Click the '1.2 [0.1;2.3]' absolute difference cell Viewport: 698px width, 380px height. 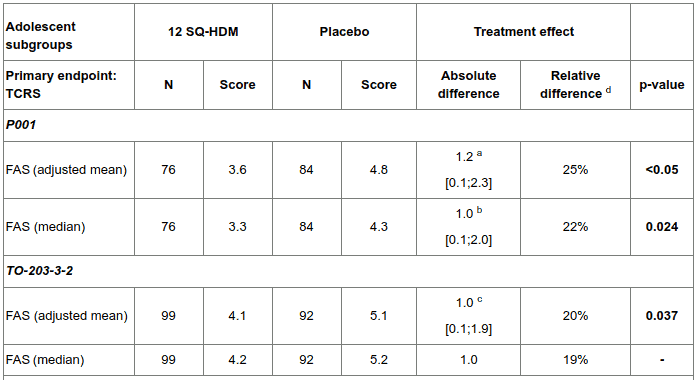point(468,170)
